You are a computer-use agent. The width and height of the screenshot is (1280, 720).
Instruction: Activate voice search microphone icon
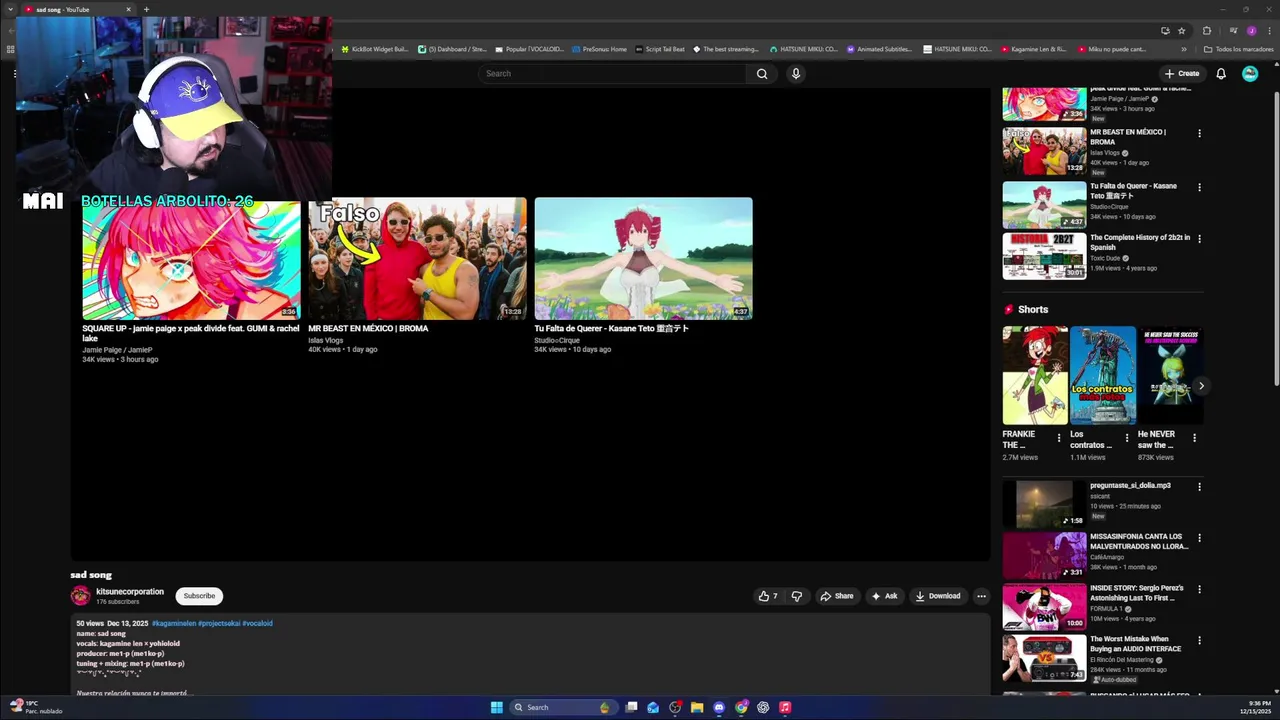tap(796, 73)
